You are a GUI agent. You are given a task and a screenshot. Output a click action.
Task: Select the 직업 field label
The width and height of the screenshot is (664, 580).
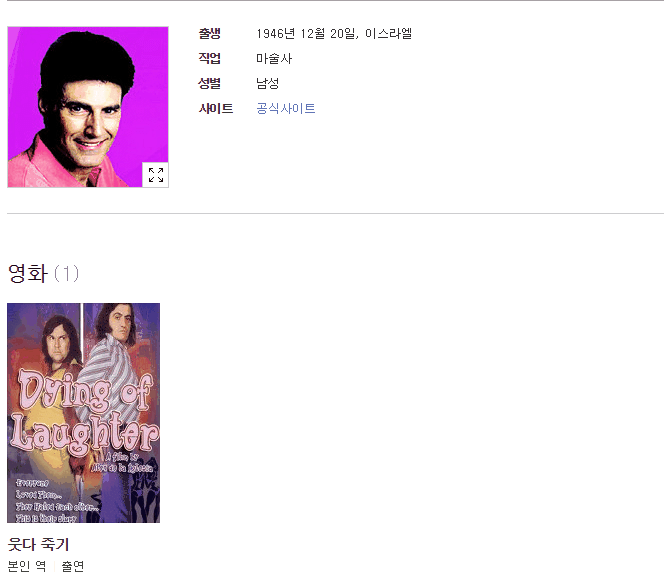point(210,58)
